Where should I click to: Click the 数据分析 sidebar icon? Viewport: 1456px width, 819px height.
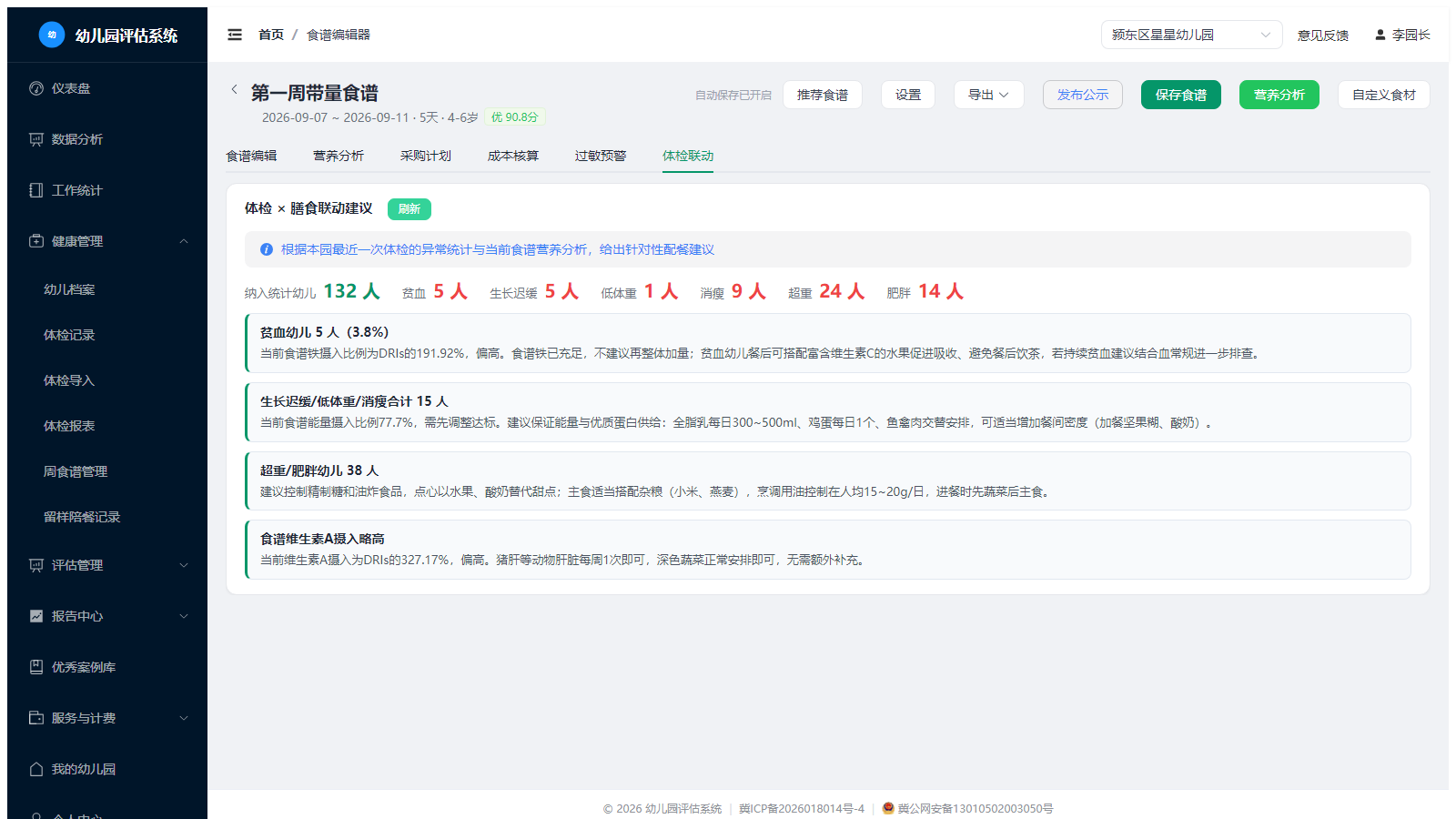click(36, 139)
